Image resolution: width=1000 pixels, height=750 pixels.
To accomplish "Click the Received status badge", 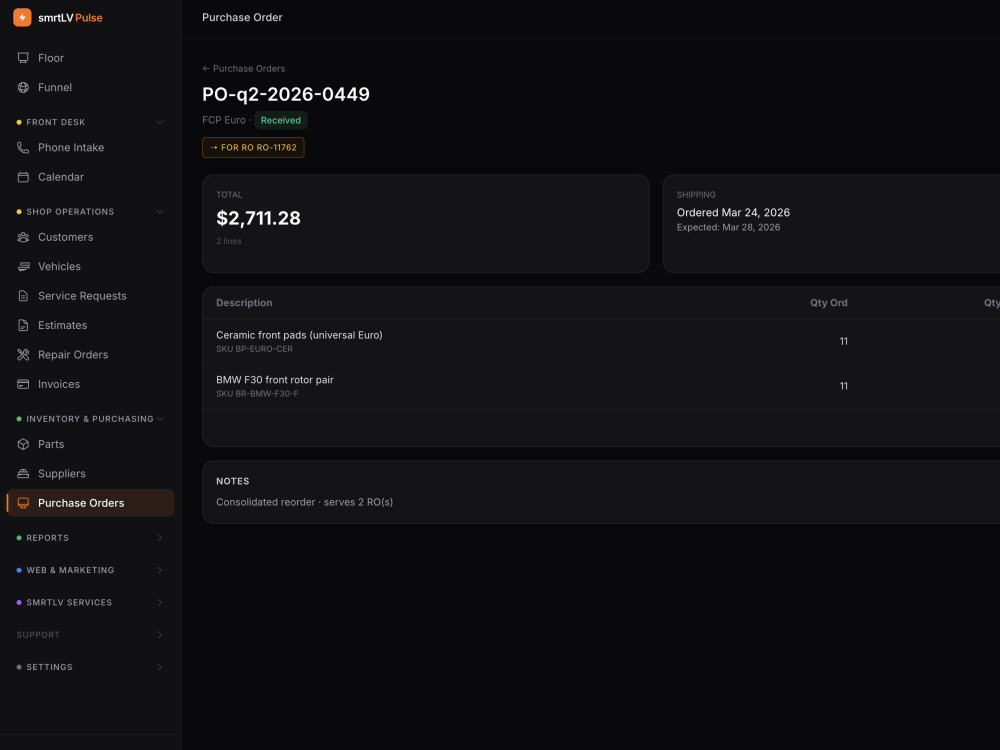I will 281,120.
